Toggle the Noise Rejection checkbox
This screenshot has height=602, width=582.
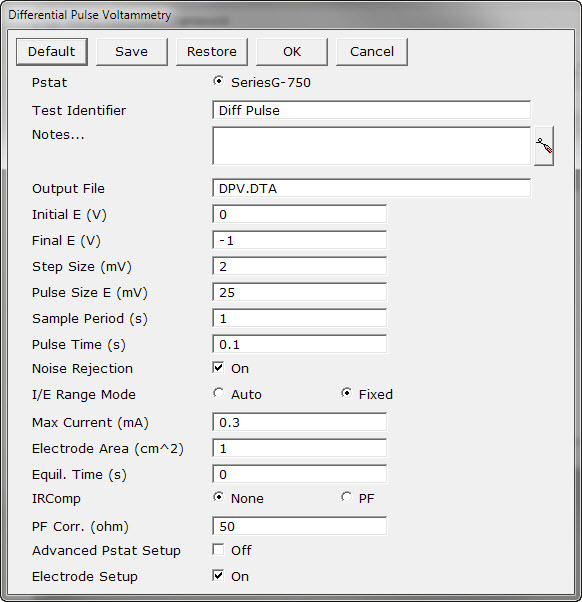coord(218,367)
